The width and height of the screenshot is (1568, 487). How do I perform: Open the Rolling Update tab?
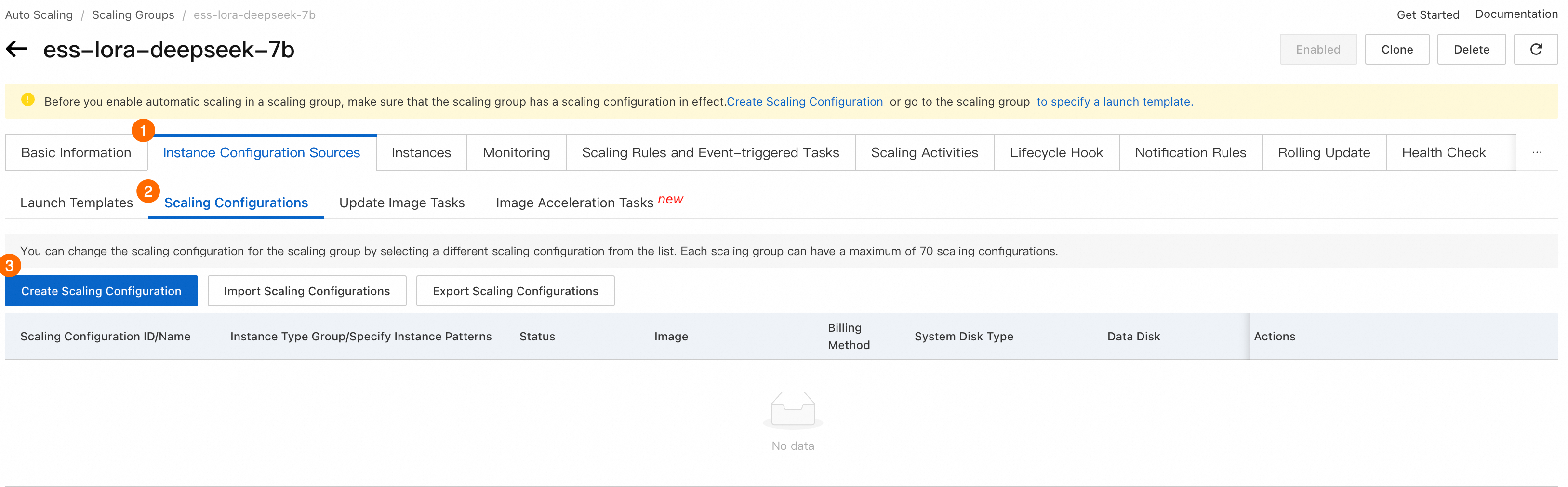(1324, 153)
